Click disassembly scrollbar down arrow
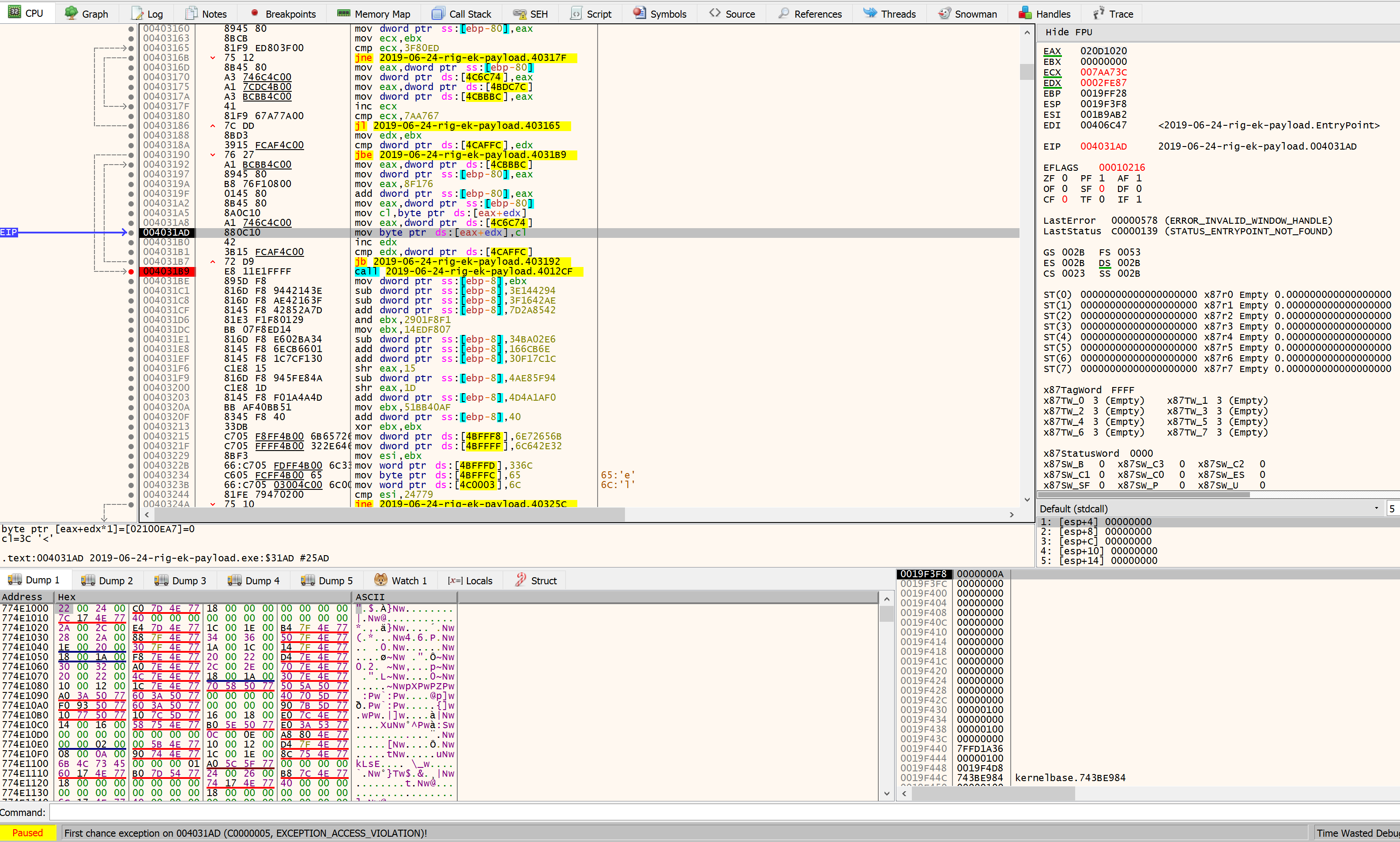Screen dimensions: 1400x842 tap(1027, 499)
